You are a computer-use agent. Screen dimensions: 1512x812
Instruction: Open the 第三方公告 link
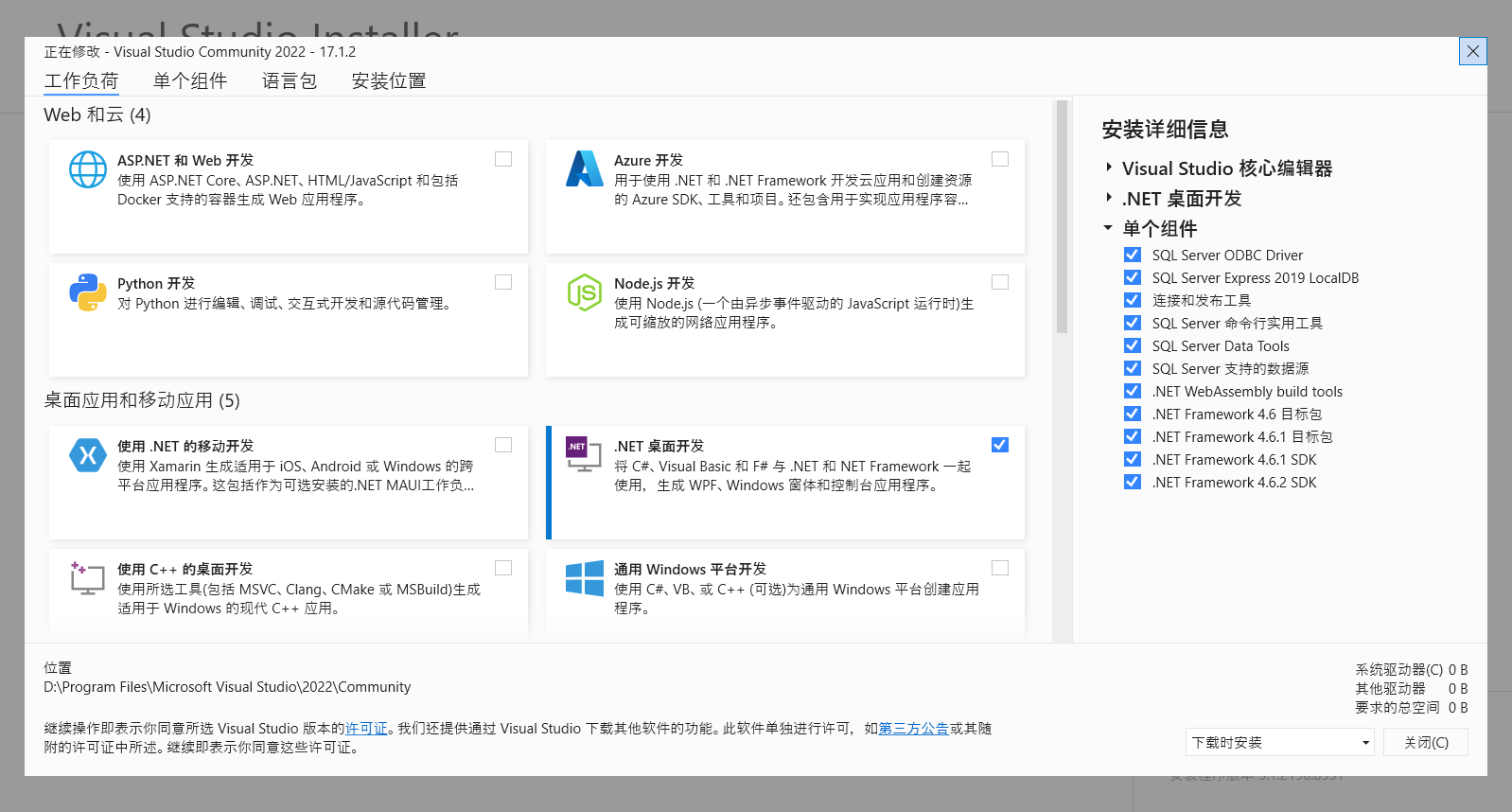pos(914,729)
